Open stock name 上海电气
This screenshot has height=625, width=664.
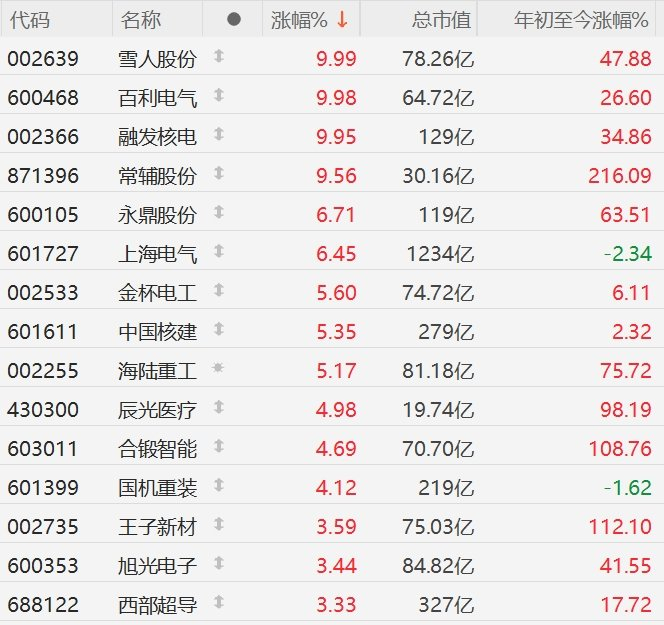point(158,254)
